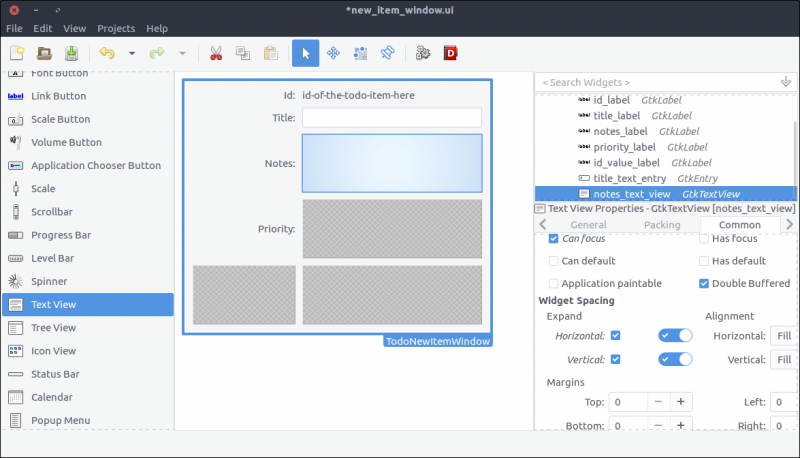The height and width of the screenshot is (458, 800).
Task: Click the Cut scissors icon
Action: (x=216, y=53)
